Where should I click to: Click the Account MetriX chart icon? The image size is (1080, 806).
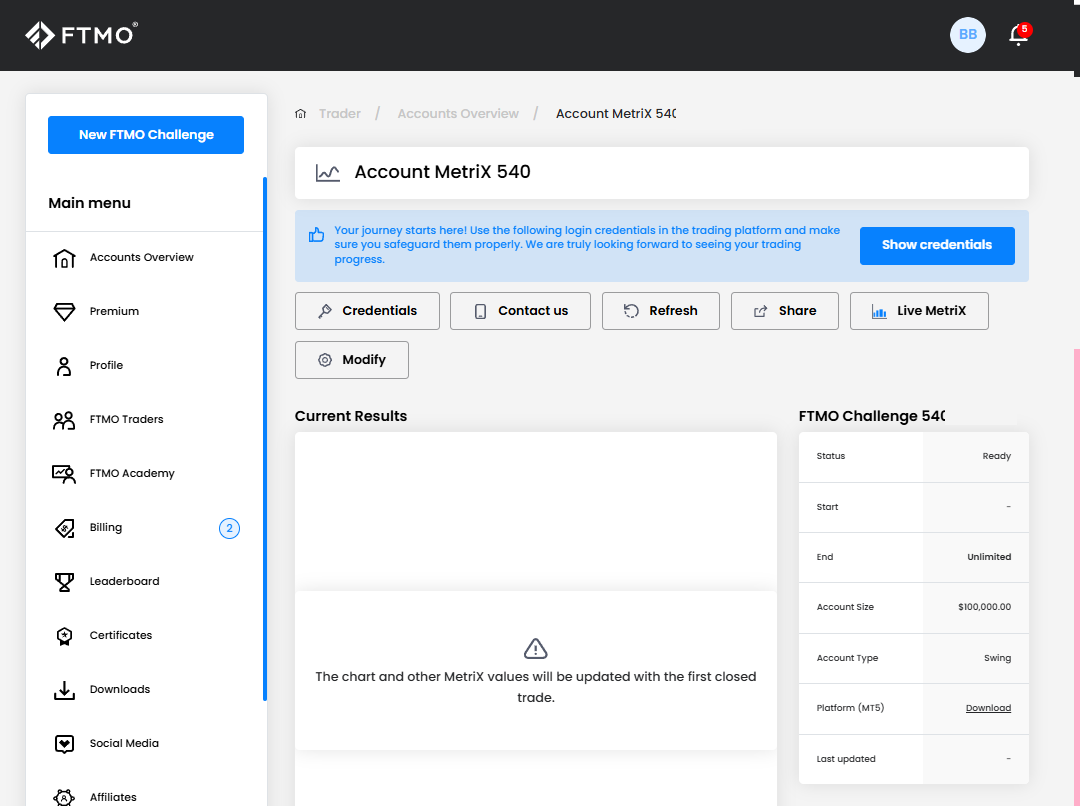328,172
